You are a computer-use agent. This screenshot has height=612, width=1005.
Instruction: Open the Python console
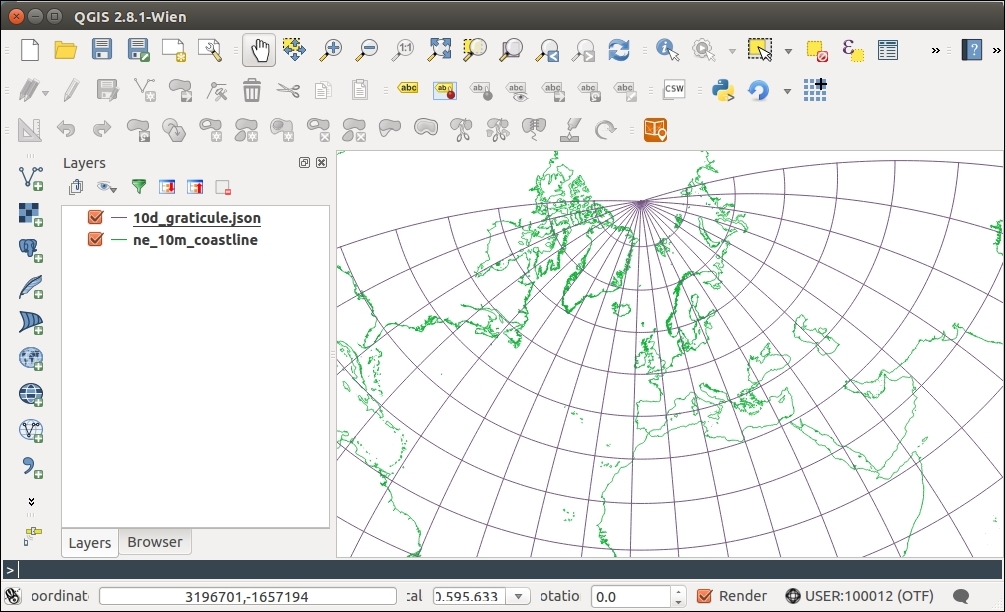point(723,90)
